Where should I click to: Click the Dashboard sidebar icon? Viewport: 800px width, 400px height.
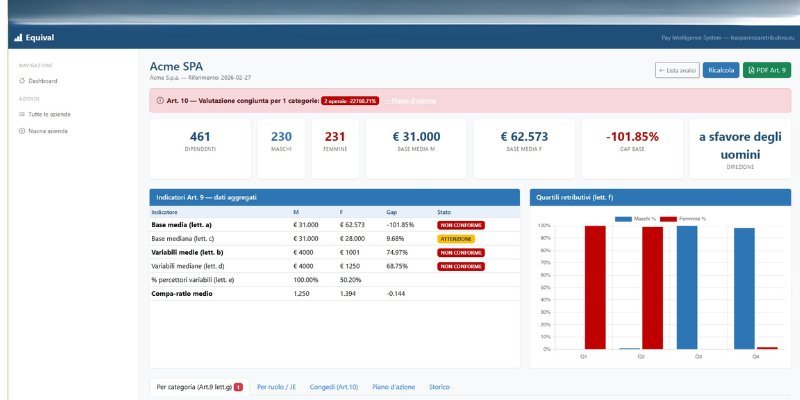[22, 81]
